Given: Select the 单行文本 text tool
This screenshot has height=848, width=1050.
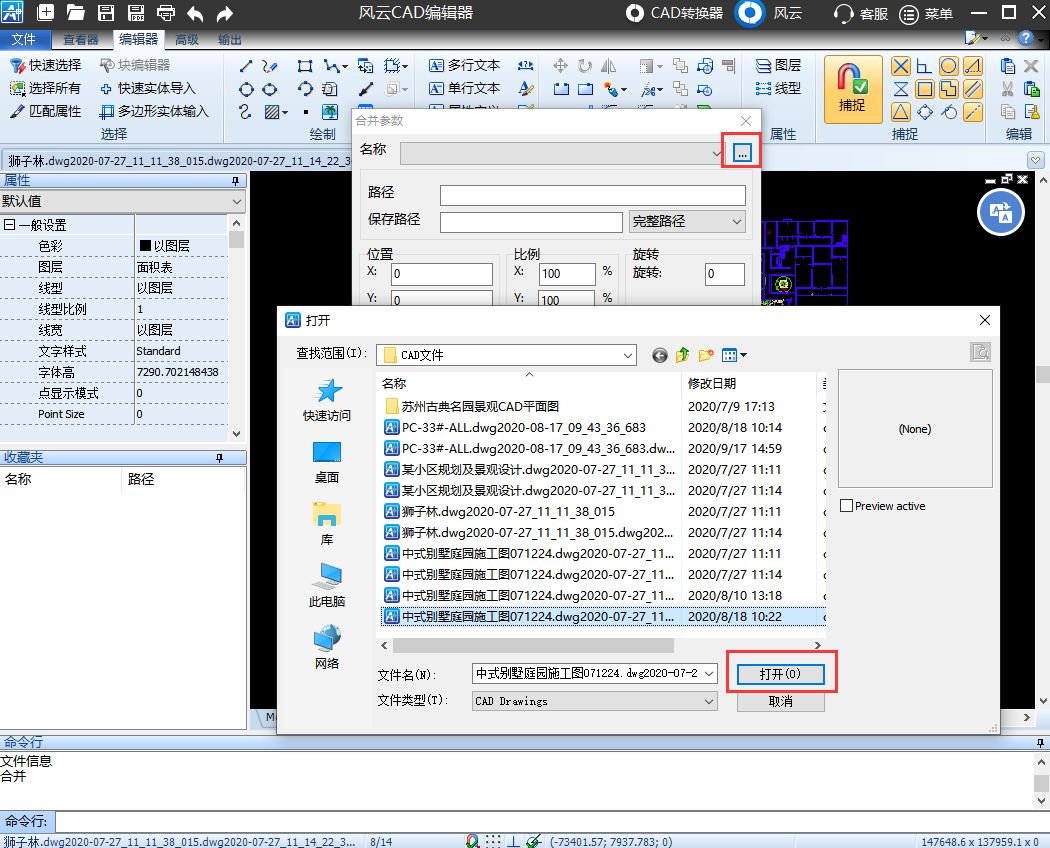Looking at the screenshot, I should click(x=464, y=88).
